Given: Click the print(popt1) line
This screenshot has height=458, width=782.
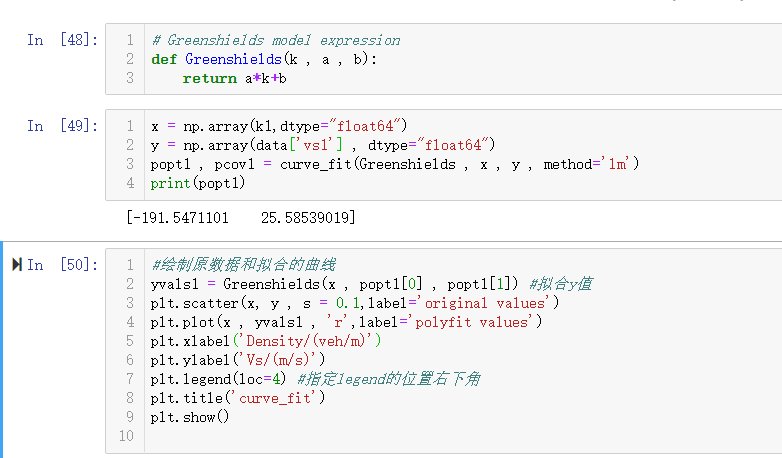Looking at the screenshot, I should [197, 184].
